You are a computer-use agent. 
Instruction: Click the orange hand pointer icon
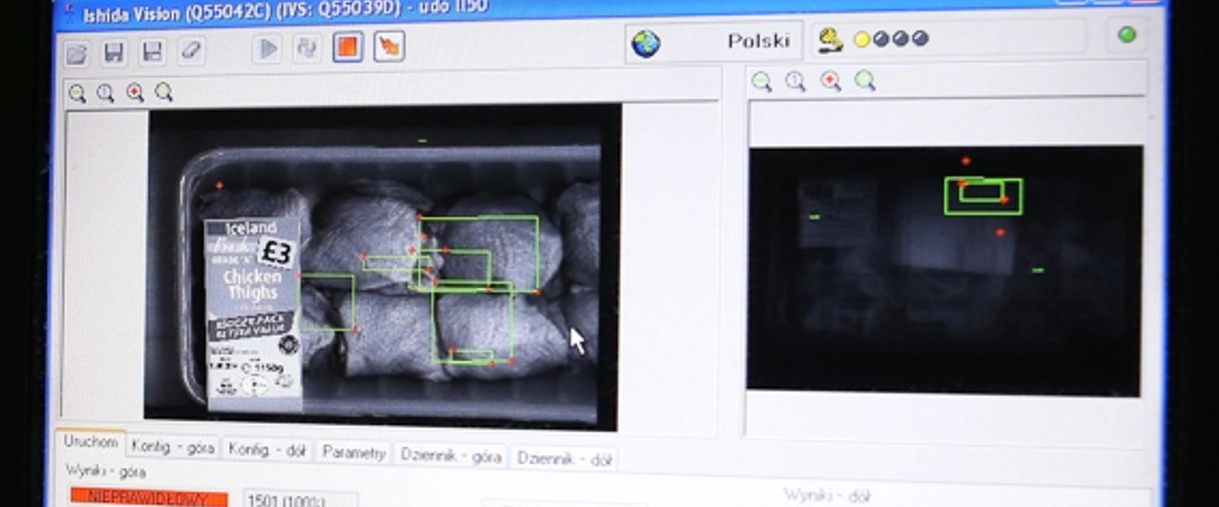(388, 47)
